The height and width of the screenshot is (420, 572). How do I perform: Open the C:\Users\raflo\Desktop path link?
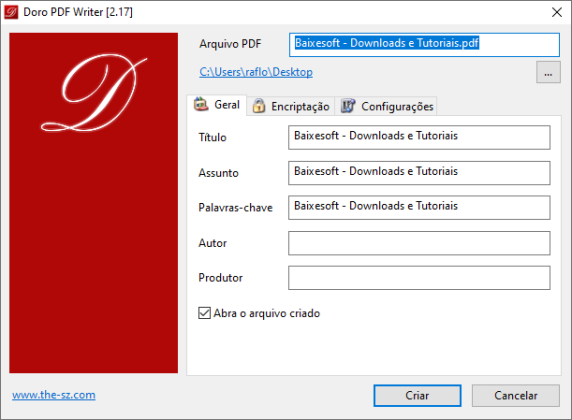[256, 72]
